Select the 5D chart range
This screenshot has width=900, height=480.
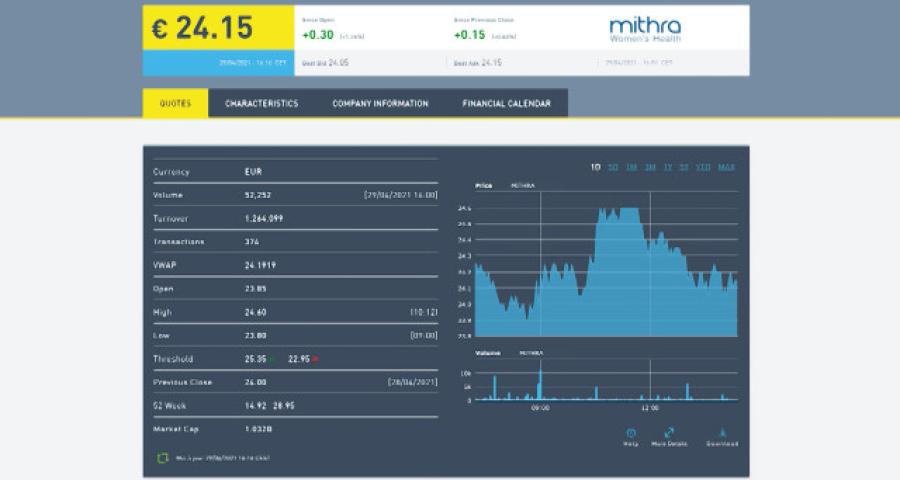pos(613,167)
